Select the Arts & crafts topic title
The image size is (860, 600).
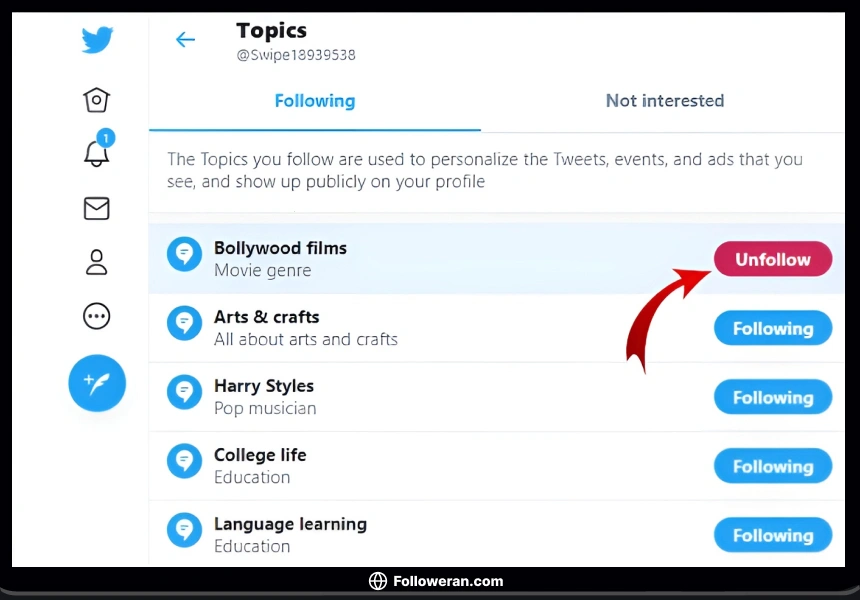coord(266,317)
